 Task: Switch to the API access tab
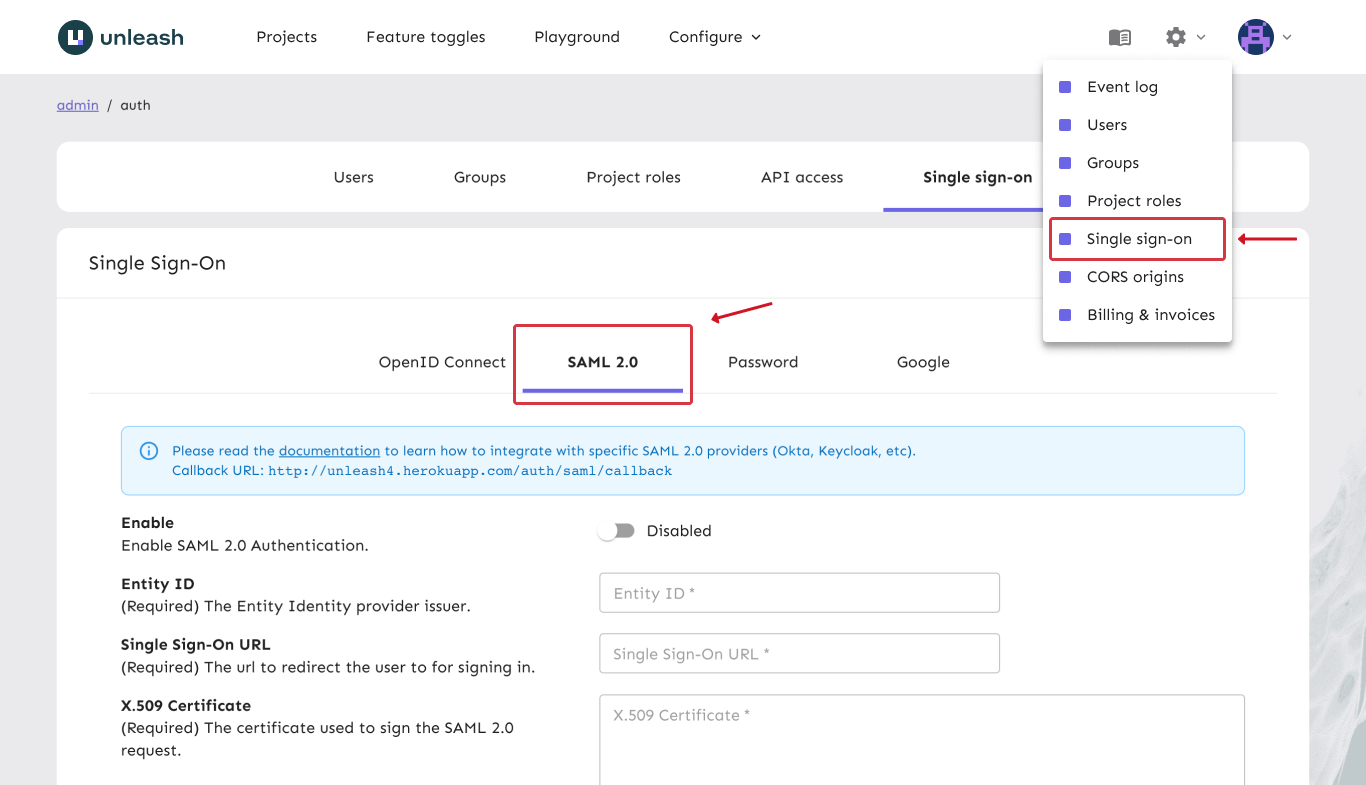(x=801, y=177)
